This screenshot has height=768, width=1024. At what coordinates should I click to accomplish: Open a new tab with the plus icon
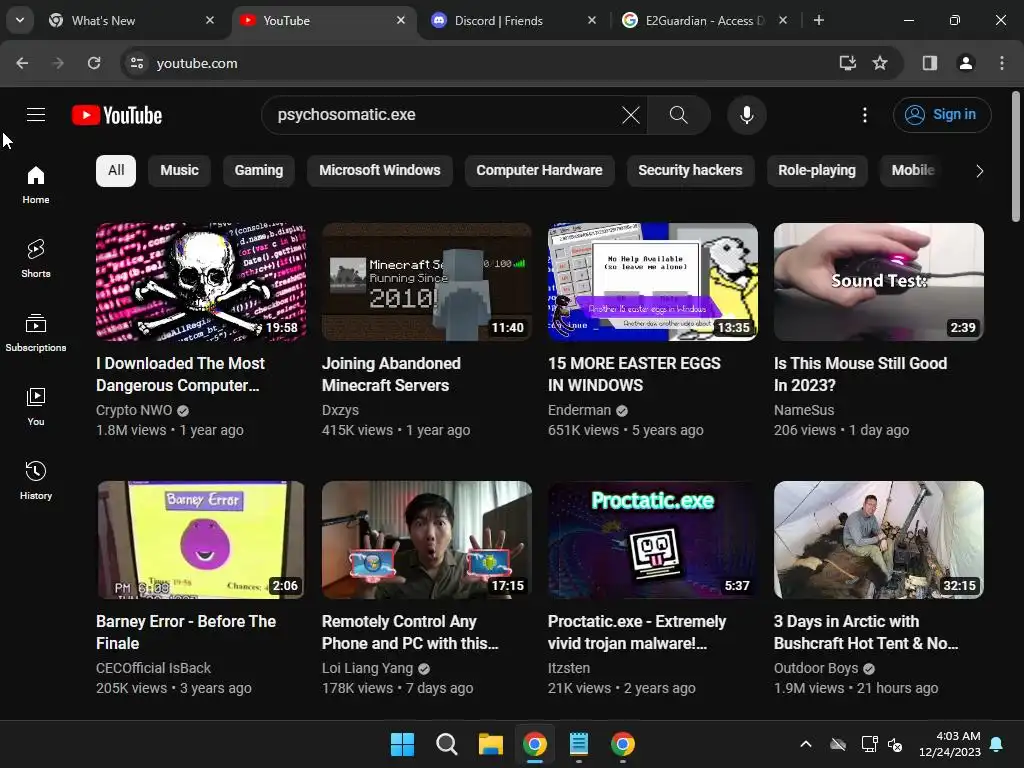tap(818, 20)
